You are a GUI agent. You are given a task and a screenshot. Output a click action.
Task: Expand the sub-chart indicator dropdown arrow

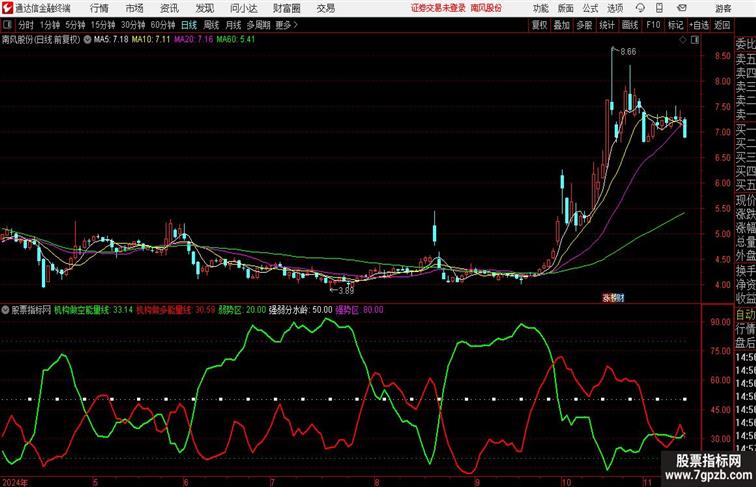point(5,310)
